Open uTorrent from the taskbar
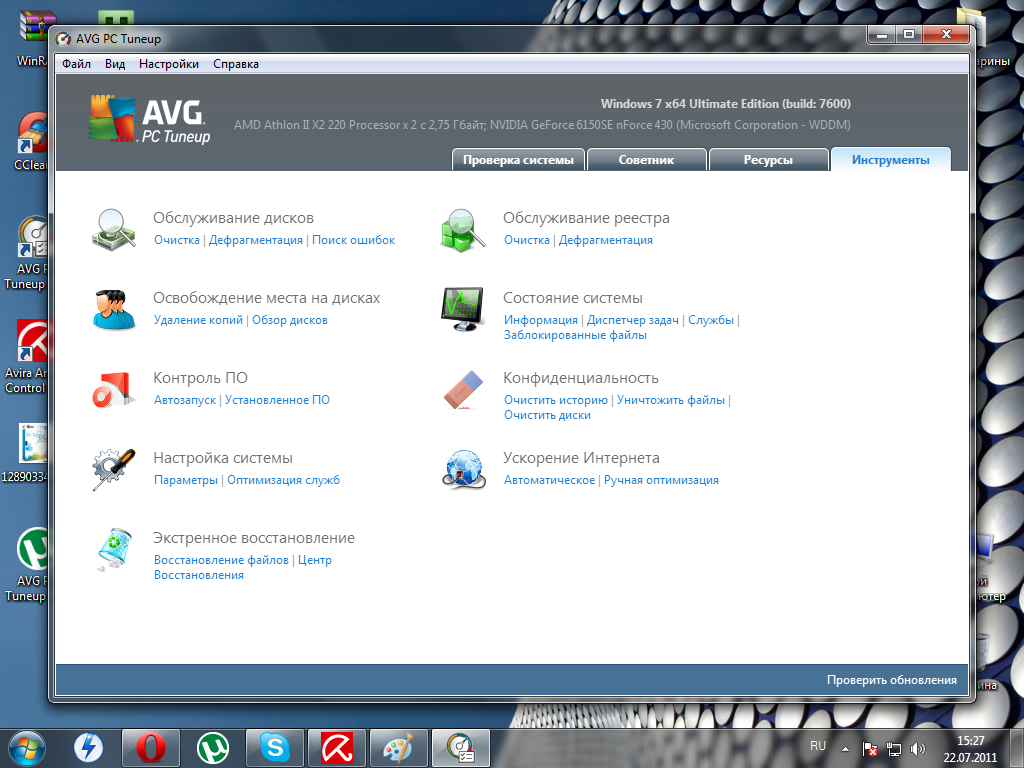This screenshot has height=768, width=1024. 212,748
